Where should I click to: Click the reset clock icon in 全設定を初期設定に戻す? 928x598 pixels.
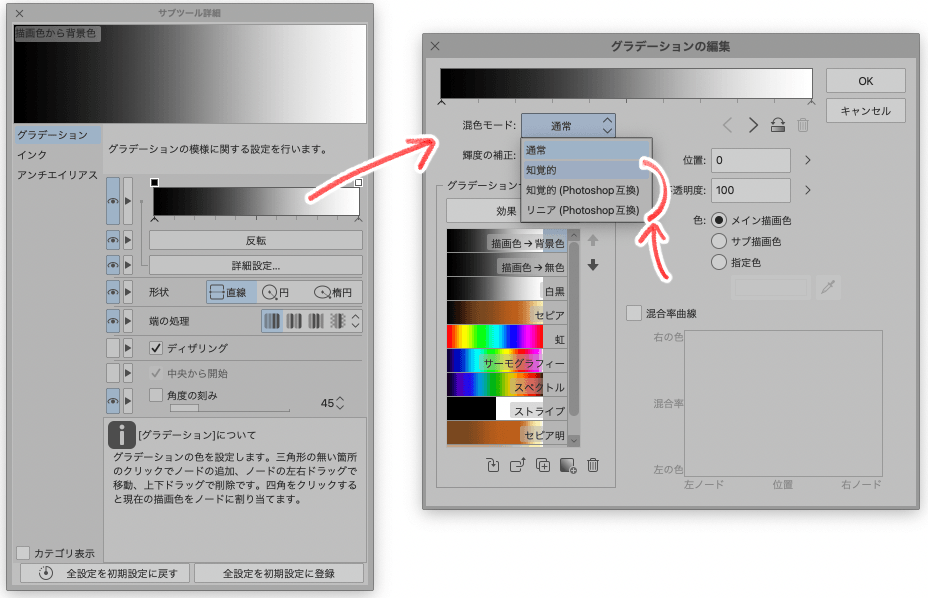(46, 573)
